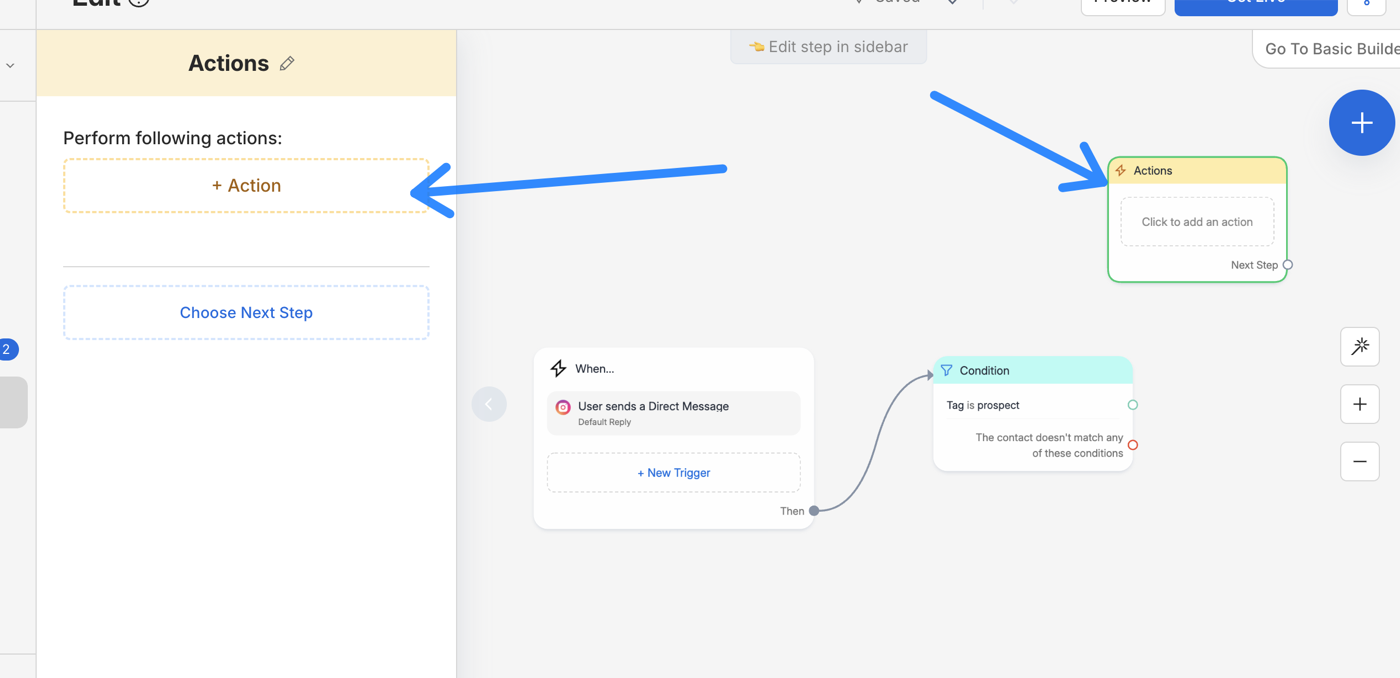Click the Choose Next Step button
The image size is (1400, 678).
246,312
